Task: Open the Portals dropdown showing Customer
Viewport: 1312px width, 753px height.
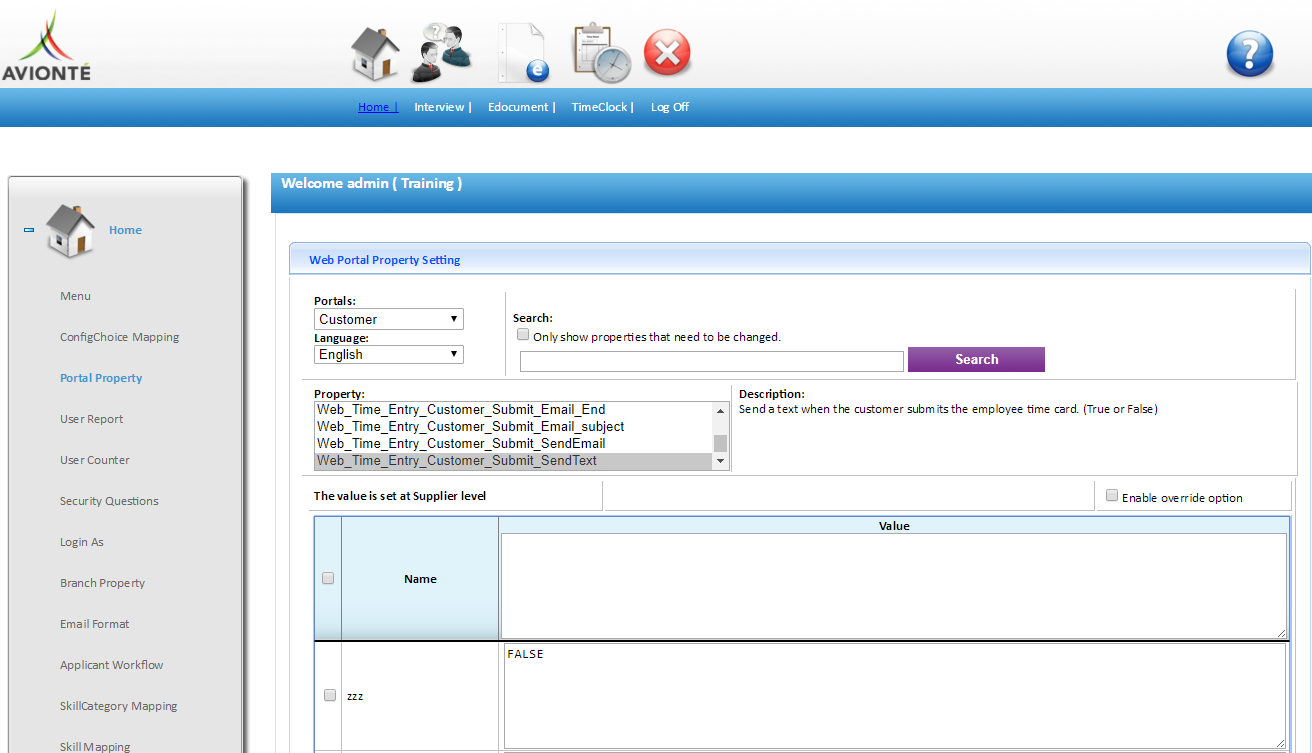Action: pyautogui.click(x=389, y=319)
